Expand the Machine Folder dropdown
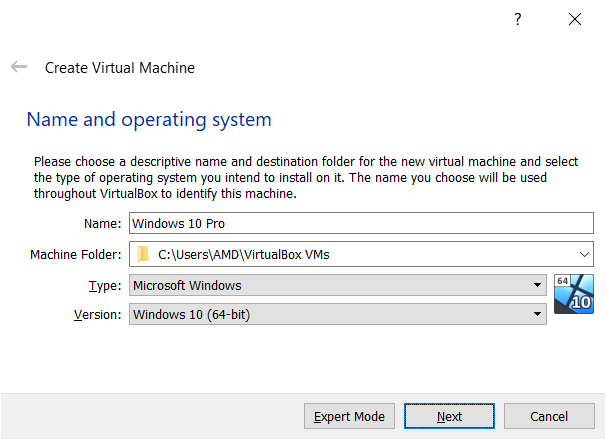Screen dimensions: 606x440 coord(584,254)
